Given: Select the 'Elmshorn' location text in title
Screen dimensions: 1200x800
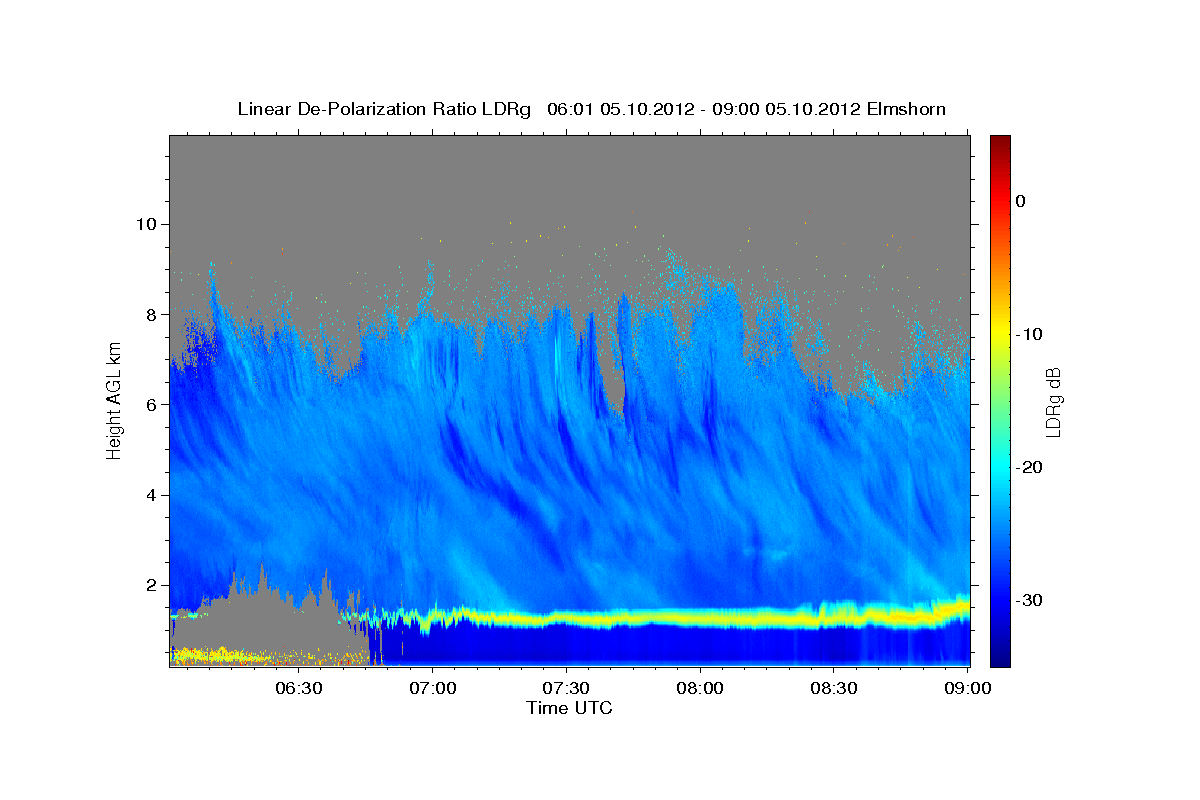Looking at the screenshot, I should coord(905,109).
